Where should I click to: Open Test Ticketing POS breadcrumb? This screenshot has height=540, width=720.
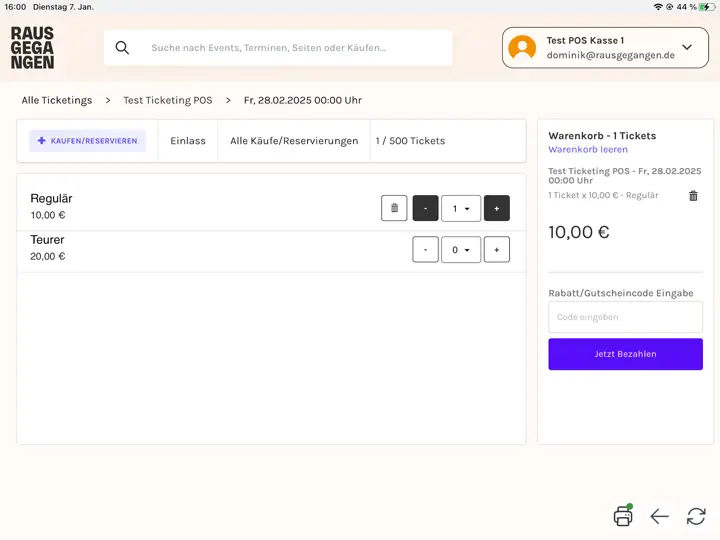168,100
